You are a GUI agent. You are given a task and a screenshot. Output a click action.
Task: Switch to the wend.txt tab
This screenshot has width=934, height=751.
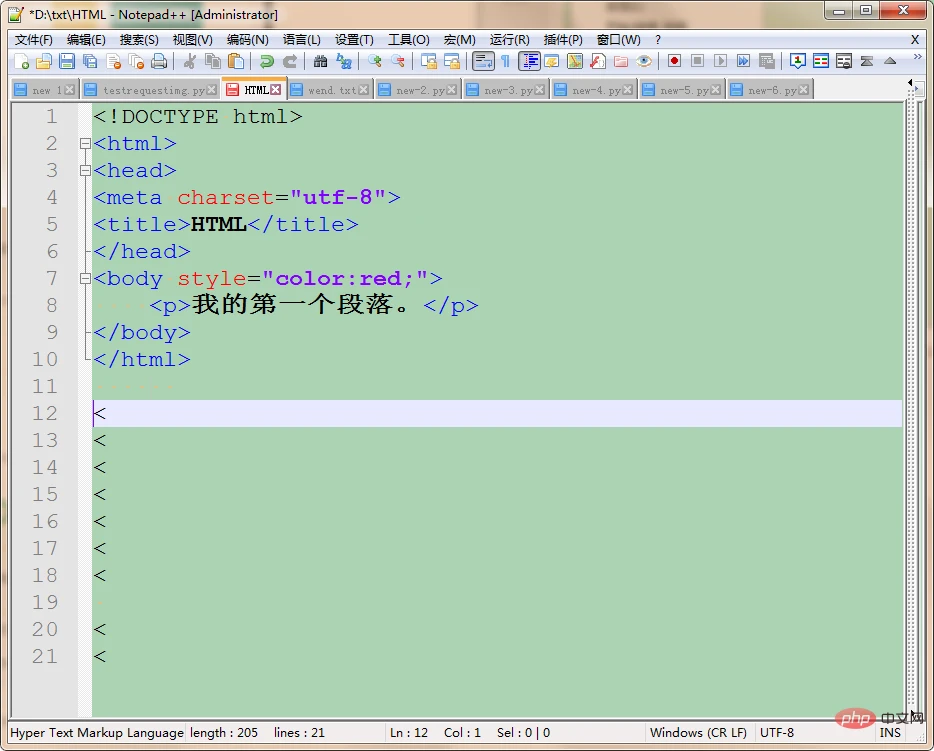[330, 88]
